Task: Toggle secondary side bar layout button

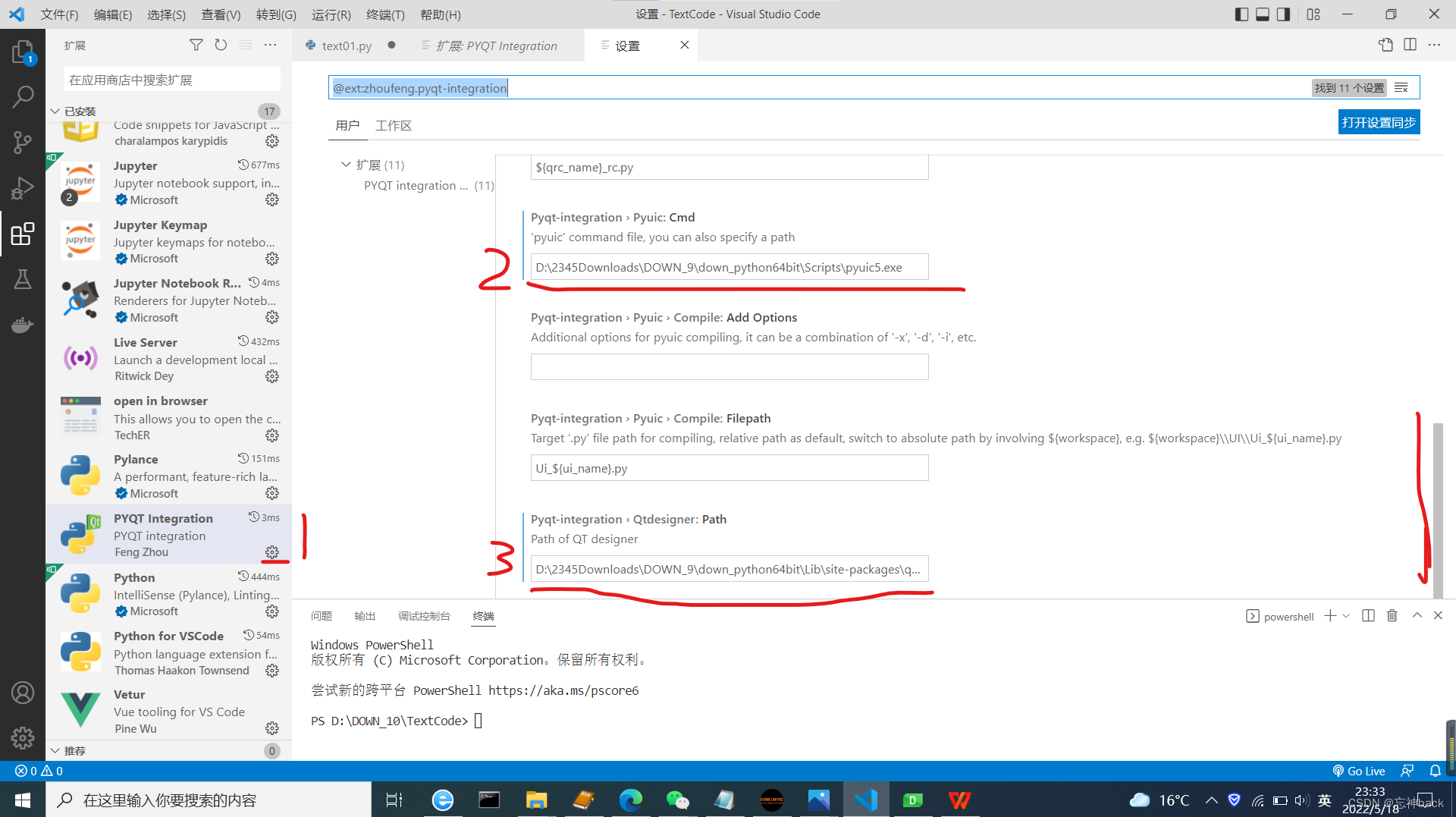Action: 1283,14
